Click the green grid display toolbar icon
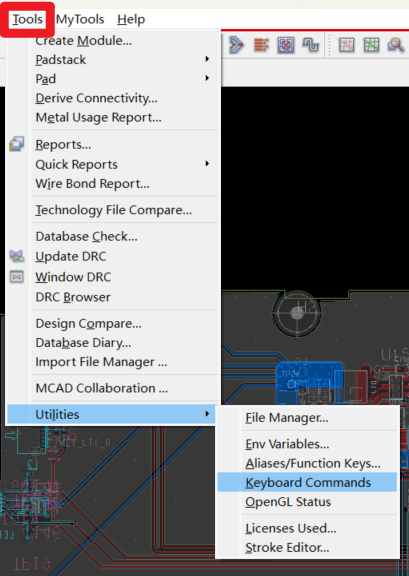Viewport: 409px width, 576px height. point(371,45)
